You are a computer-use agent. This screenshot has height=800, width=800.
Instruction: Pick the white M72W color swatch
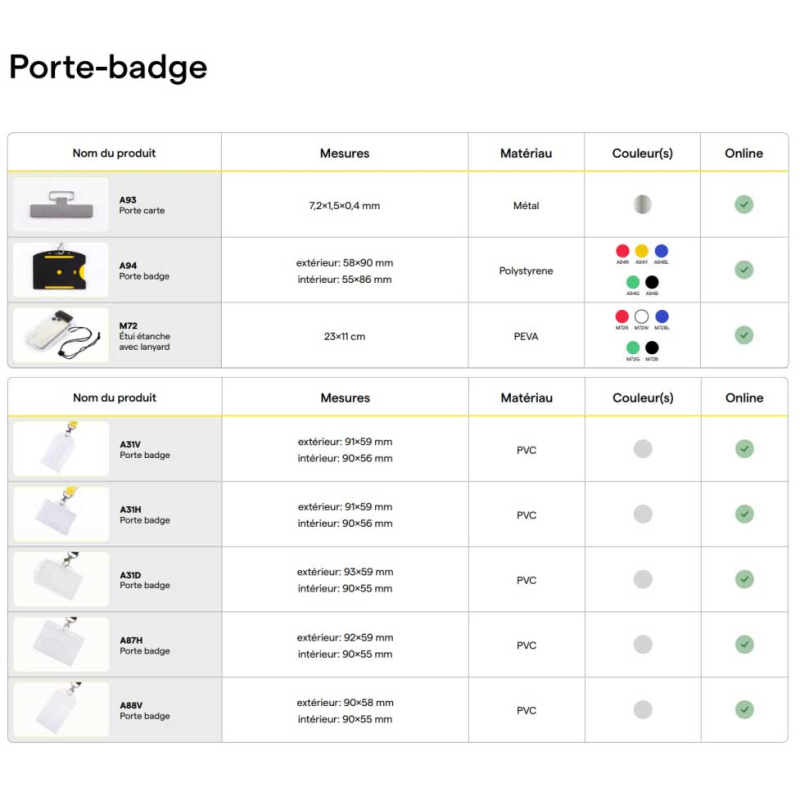[x=642, y=317]
